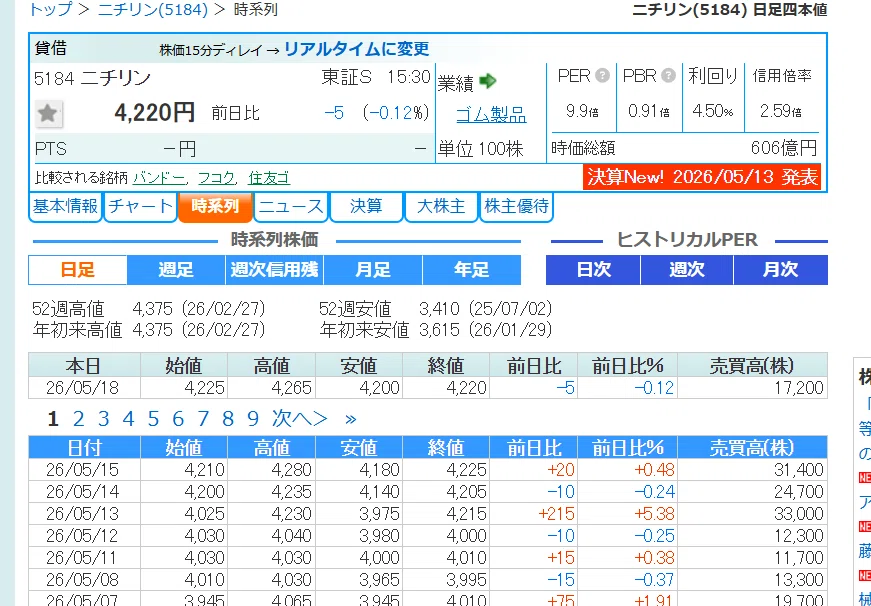The image size is (871, 606).
Task: Open the ニチリン(5184) breadcrumb link
Action: (153, 9)
